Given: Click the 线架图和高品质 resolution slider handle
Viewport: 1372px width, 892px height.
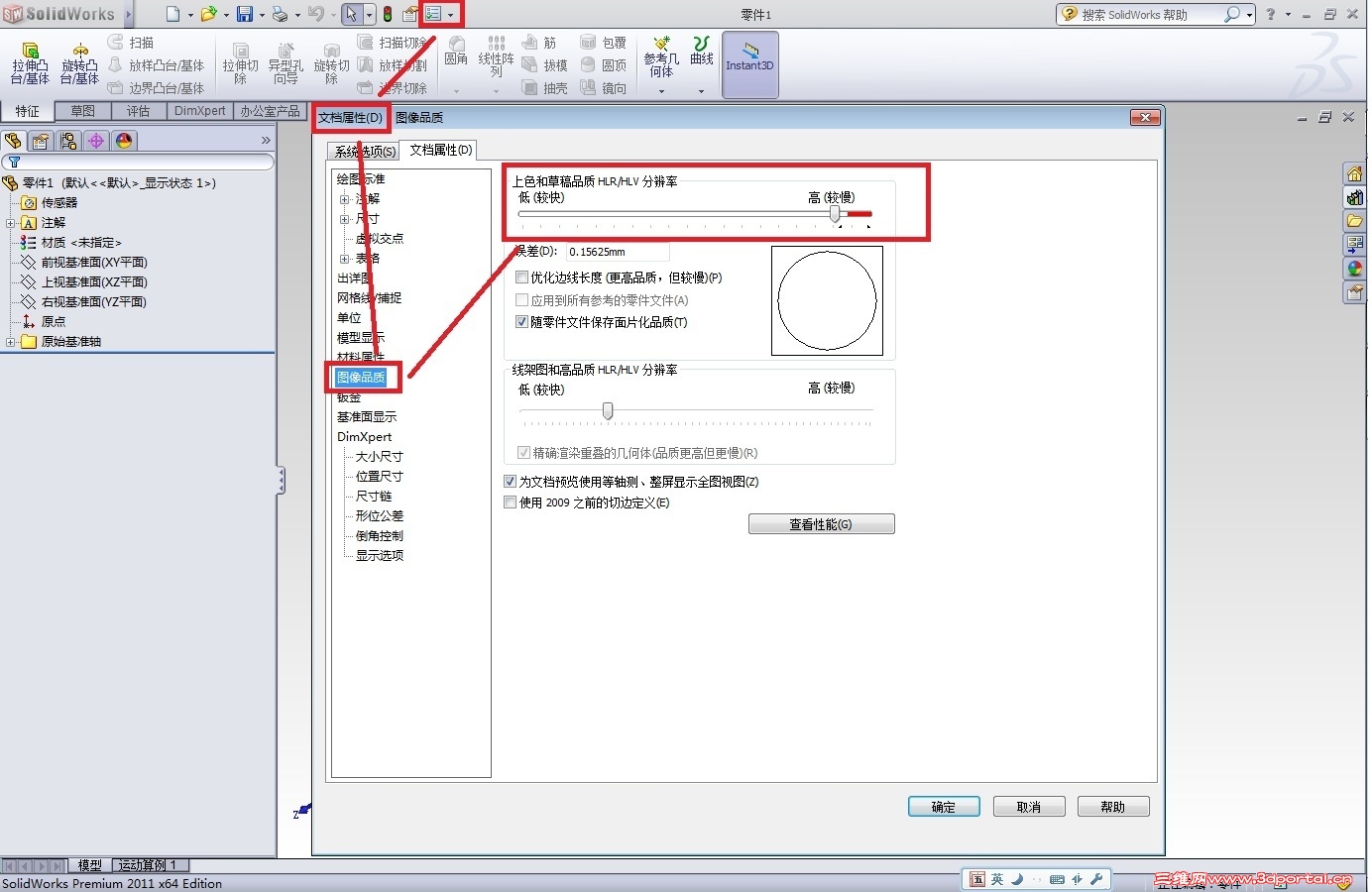Looking at the screenshot, I should [608, 410].
